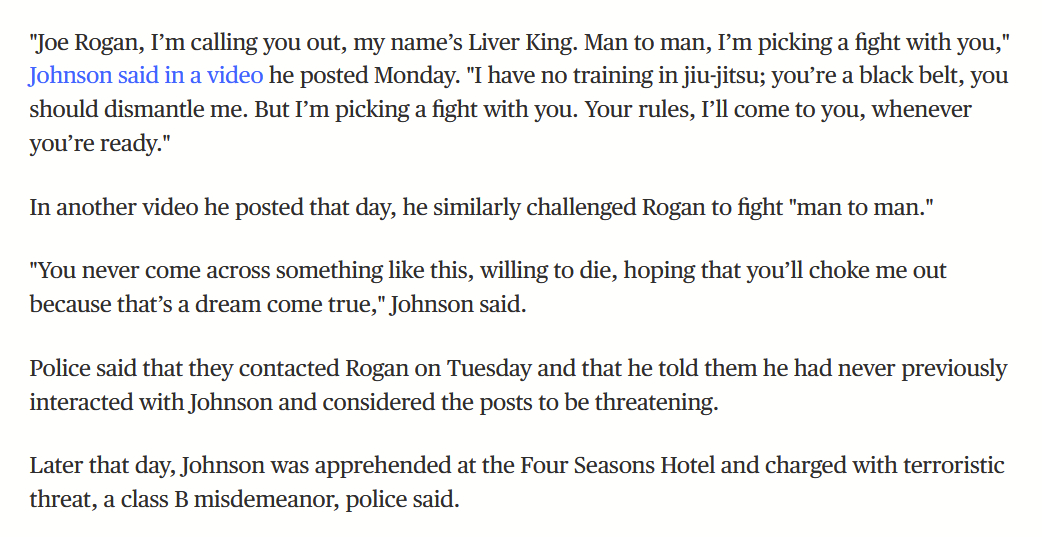Click the word "Tuesday"
The width and height of the screenshot is (1042, 537).
pos(489,368)
